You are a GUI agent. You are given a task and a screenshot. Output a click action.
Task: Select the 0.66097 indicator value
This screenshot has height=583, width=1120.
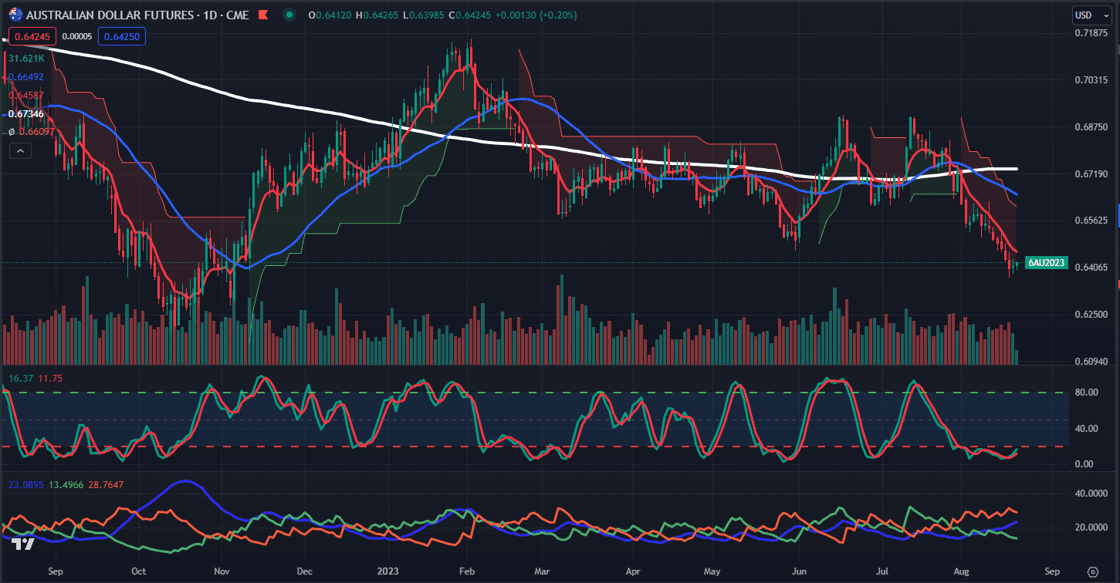pyautogui.click(x=36, y=131)
